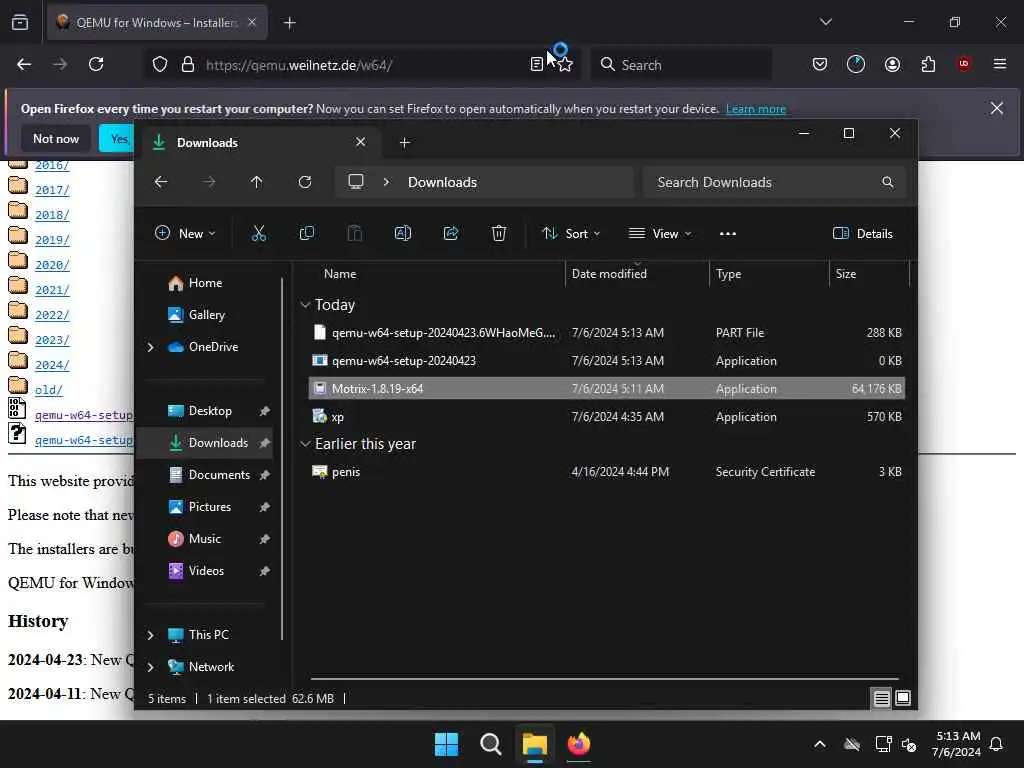
Task: Reload the Firefox page
Action: click(x=96, y=64)
